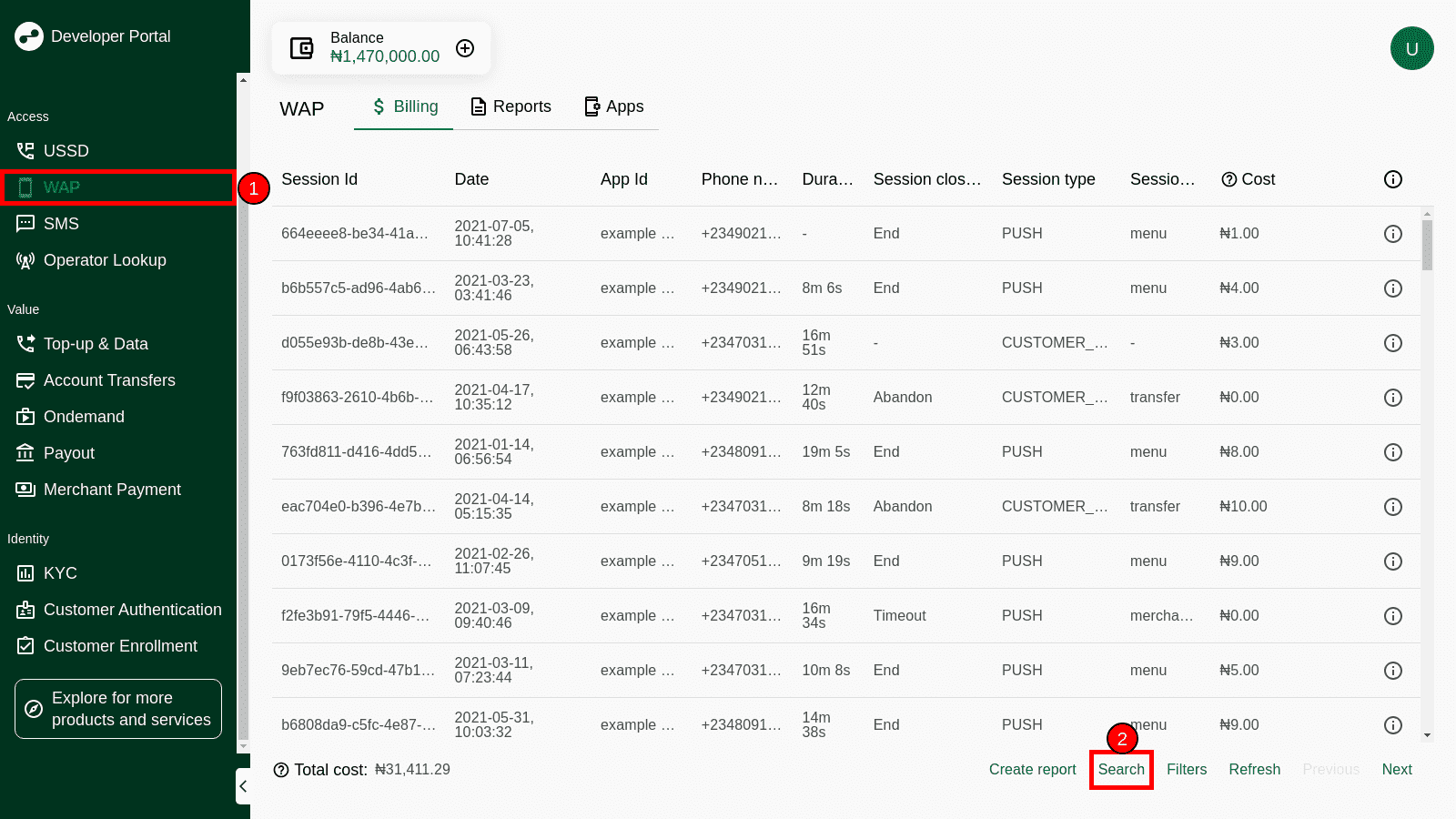Collapse the sidebar with the chevron

tap(243, 786)
